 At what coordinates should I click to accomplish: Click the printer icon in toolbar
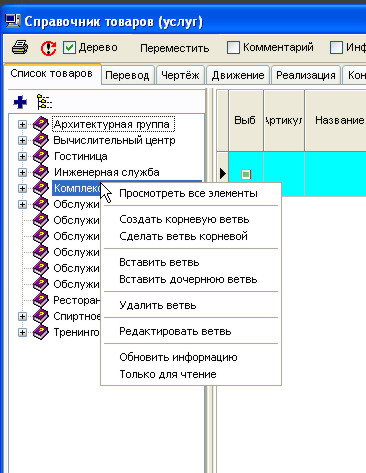point(20,47)
